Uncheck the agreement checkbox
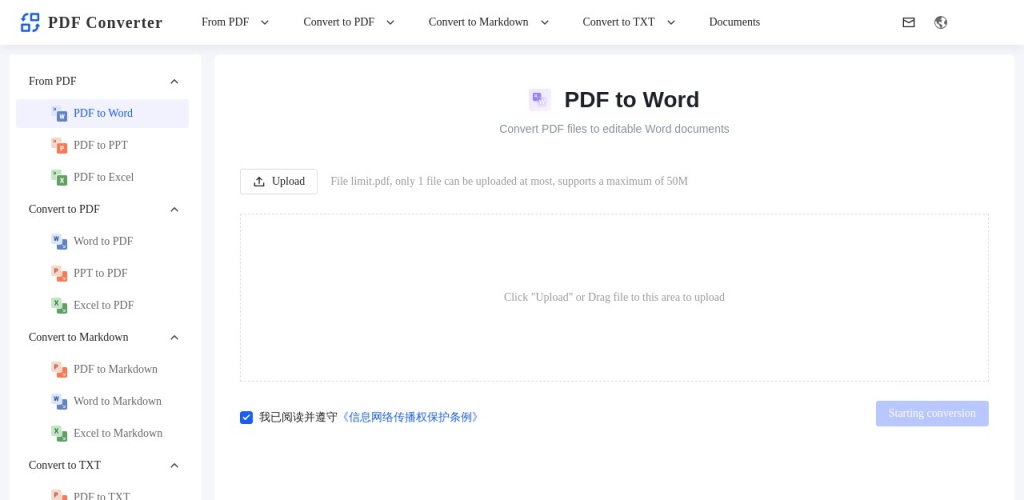 point(246,417)
